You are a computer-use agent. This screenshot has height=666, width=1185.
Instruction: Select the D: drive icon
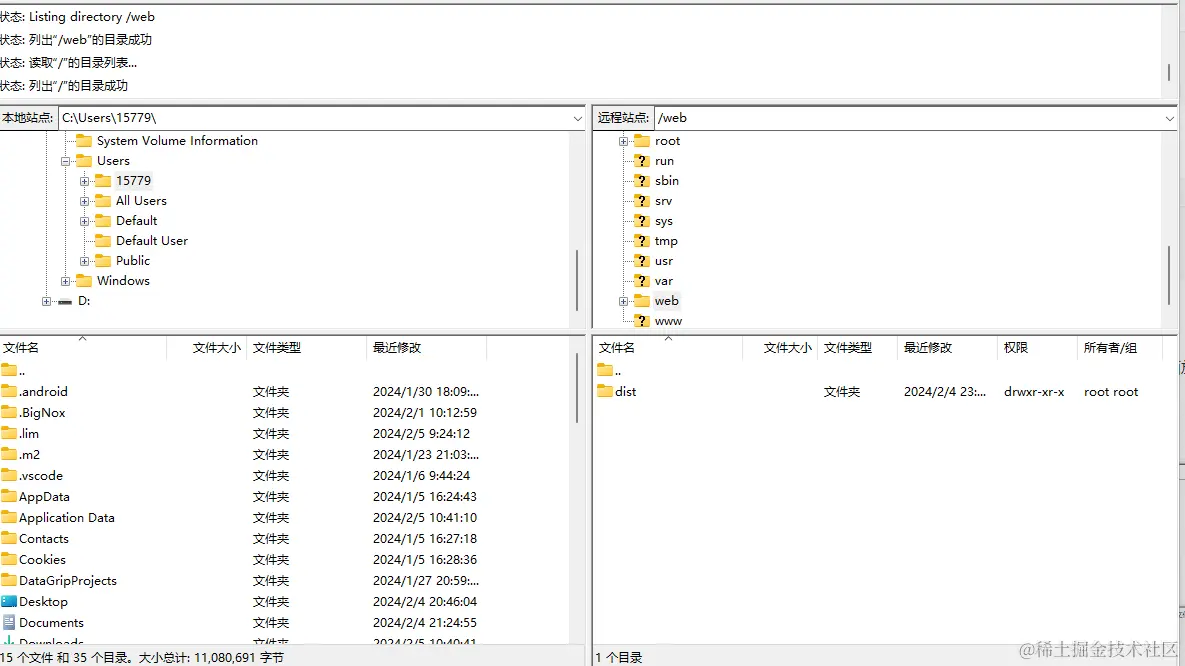pos(65,301)
